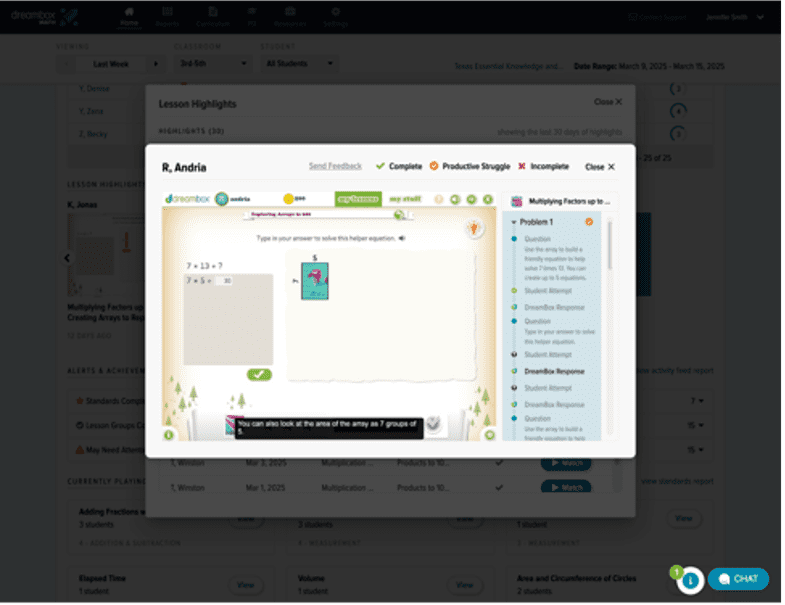Screen dimensions: 785x605
Task: Click the bottom-left green info icon in player
Action: (x=169, y=435)
